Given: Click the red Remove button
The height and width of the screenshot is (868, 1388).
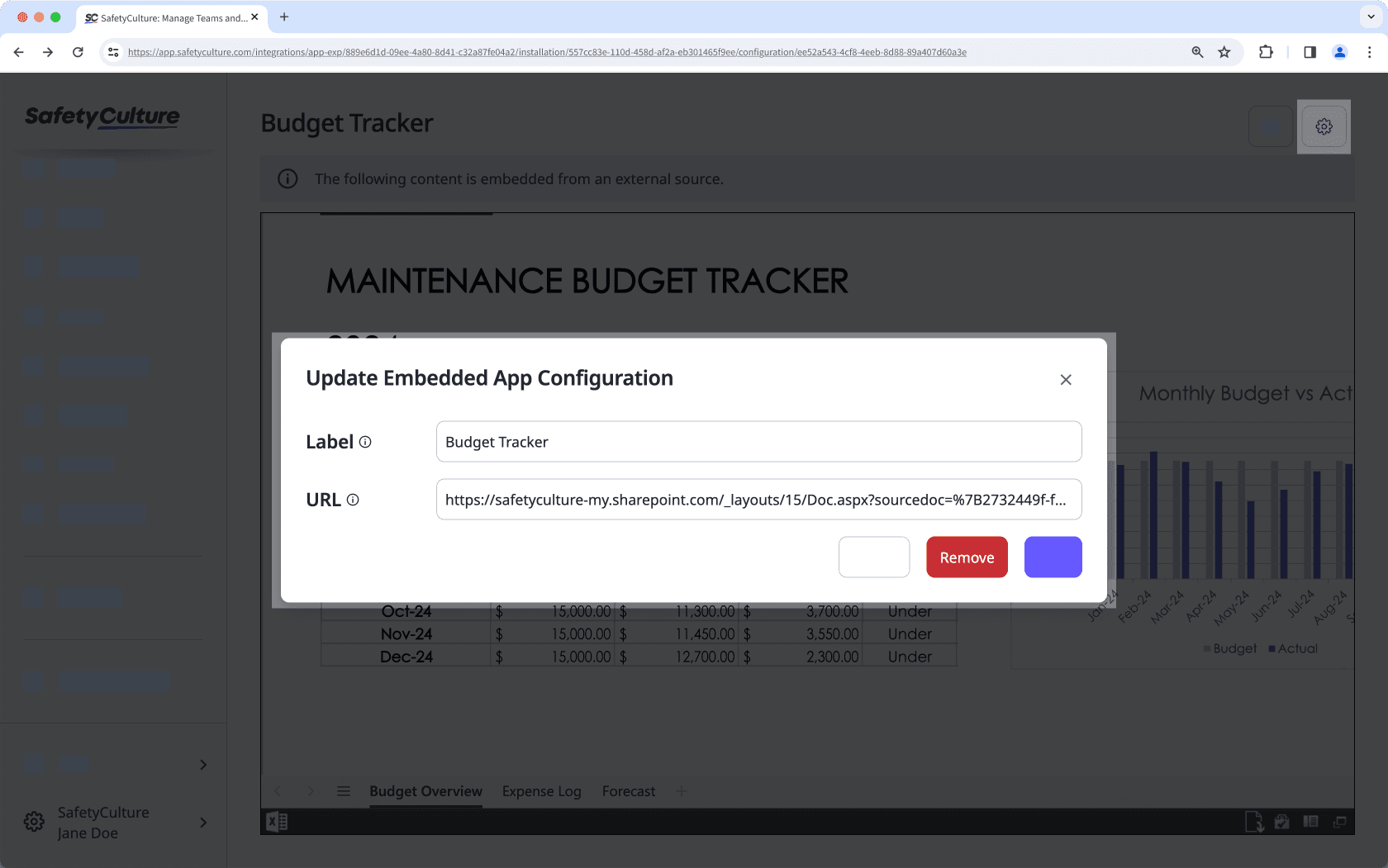Looking at the screenshot, I should pos(967,557).
